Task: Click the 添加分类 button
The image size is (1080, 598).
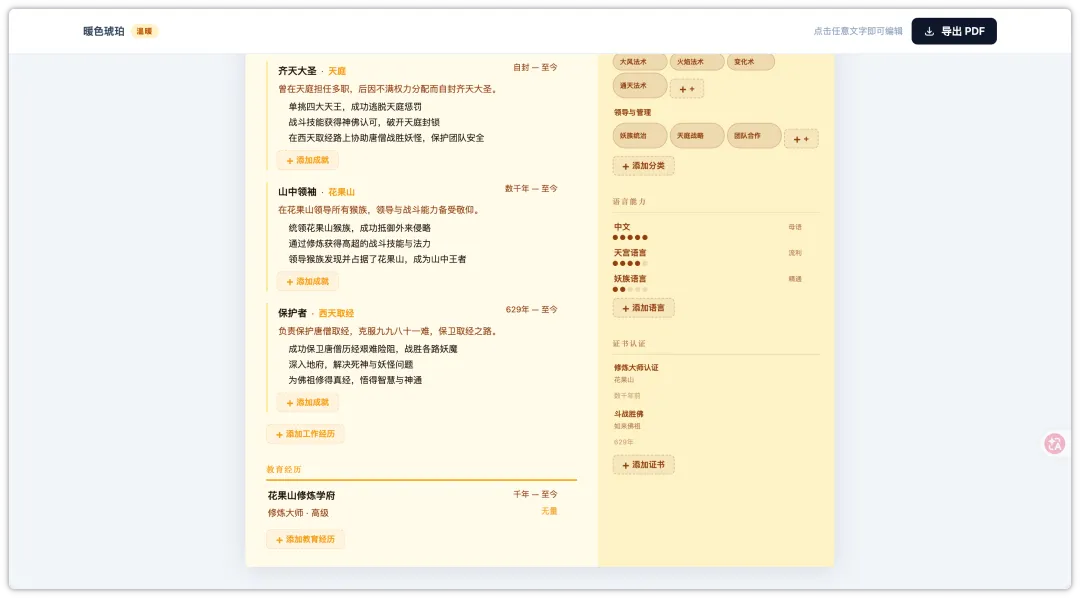Action: pos(643,166)
